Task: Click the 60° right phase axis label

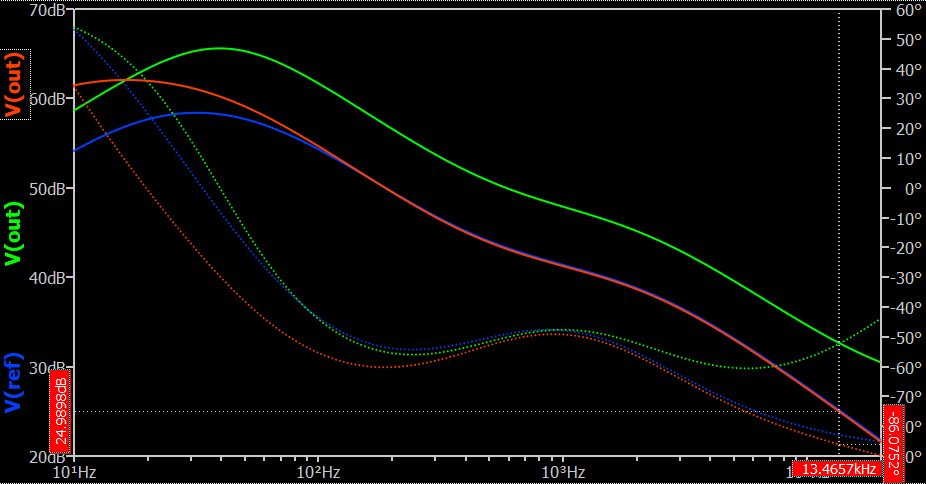Action: coord(908,10)
